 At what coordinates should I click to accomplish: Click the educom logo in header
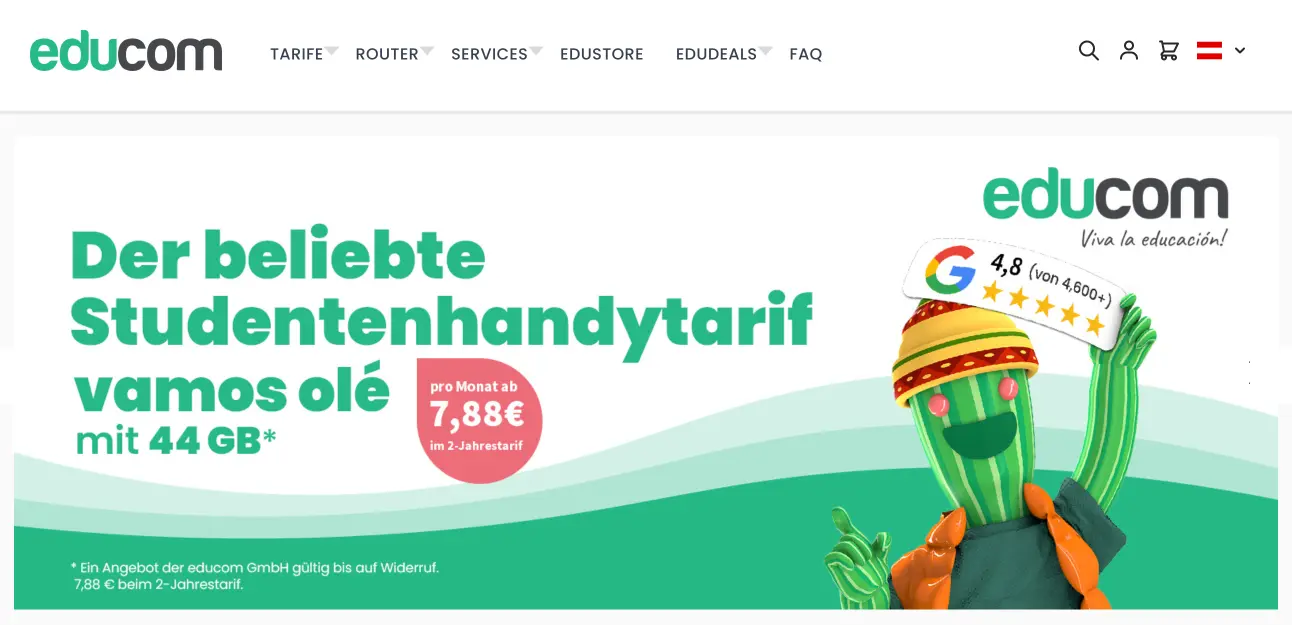pos(126,53)
